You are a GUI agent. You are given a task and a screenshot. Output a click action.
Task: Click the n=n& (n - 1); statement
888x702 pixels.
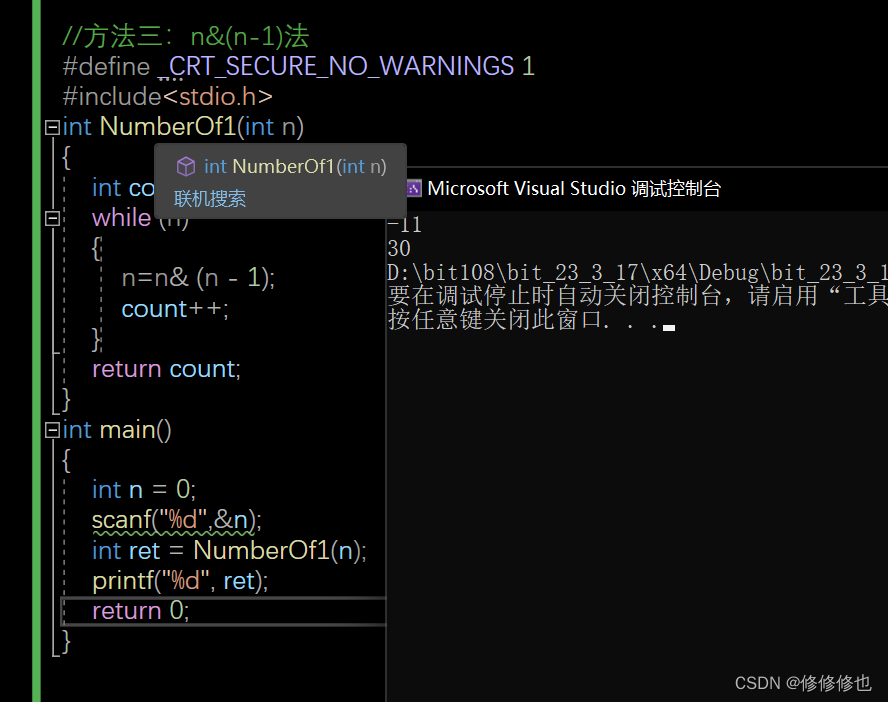(x=198, y=278)
